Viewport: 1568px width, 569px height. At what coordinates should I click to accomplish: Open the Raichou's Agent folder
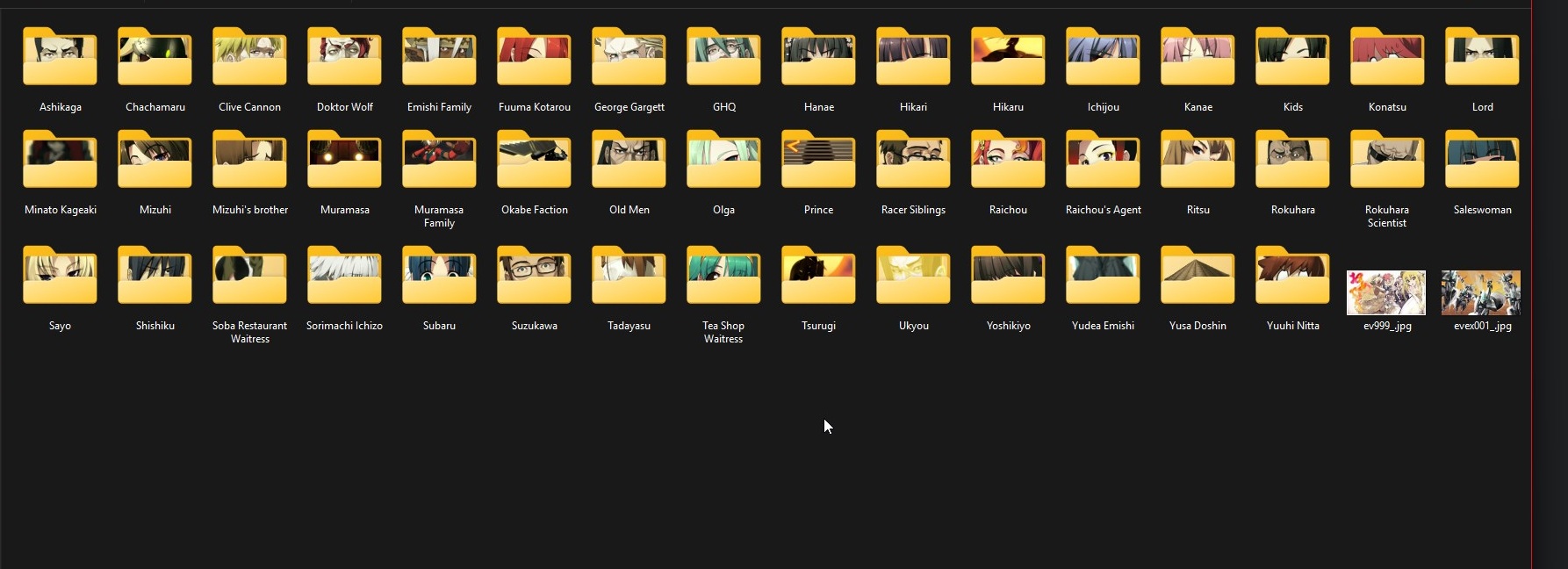[x=1103, y=159]
